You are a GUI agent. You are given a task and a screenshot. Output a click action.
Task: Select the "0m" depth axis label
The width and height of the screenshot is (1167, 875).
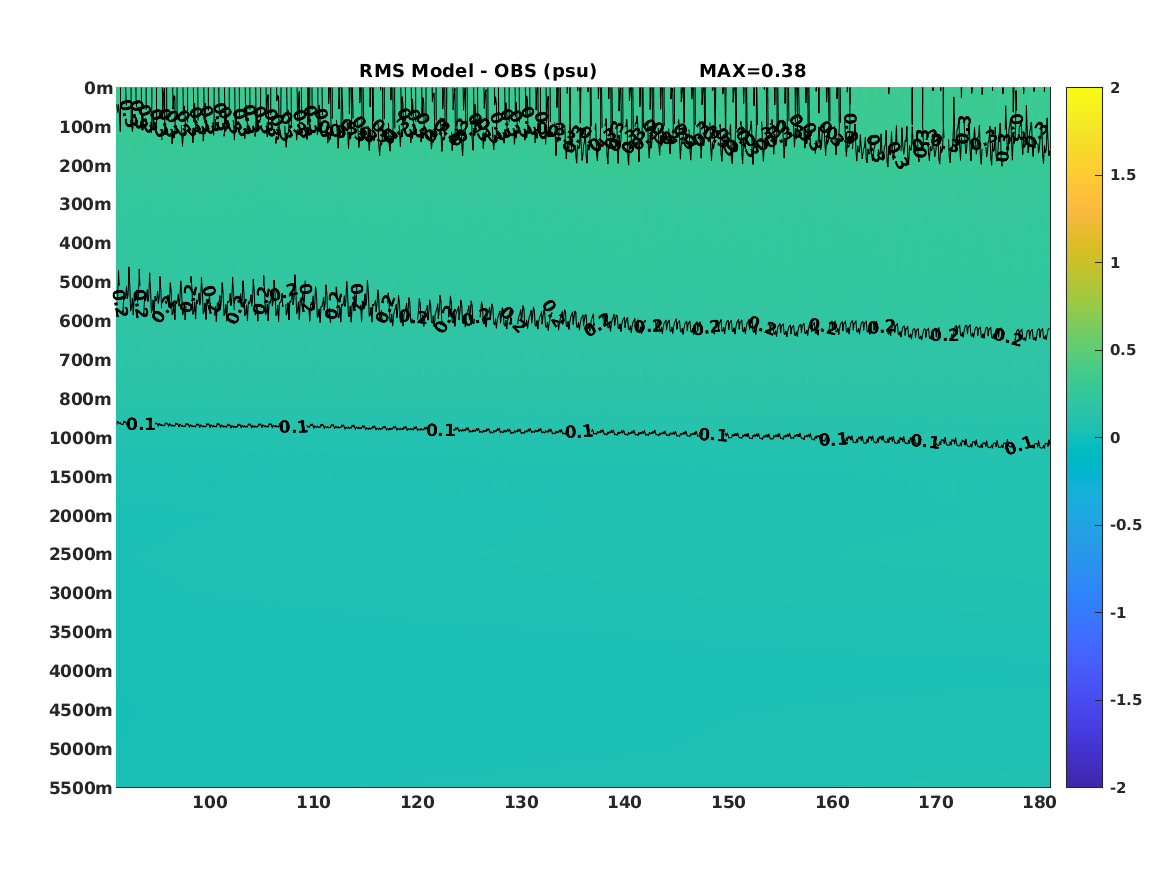pyautogui.click(x=98, y=89)
